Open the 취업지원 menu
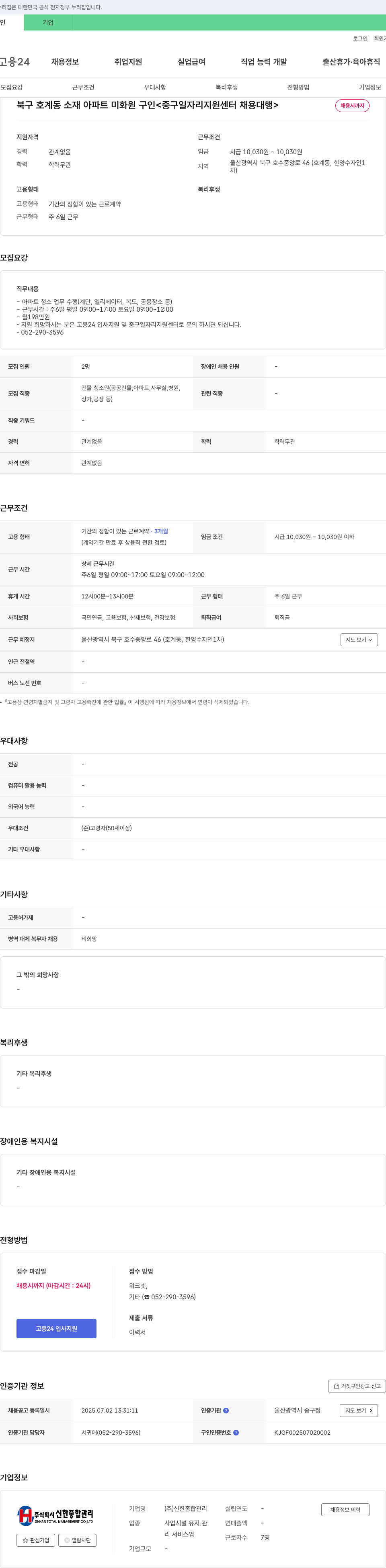 (128, 61)
